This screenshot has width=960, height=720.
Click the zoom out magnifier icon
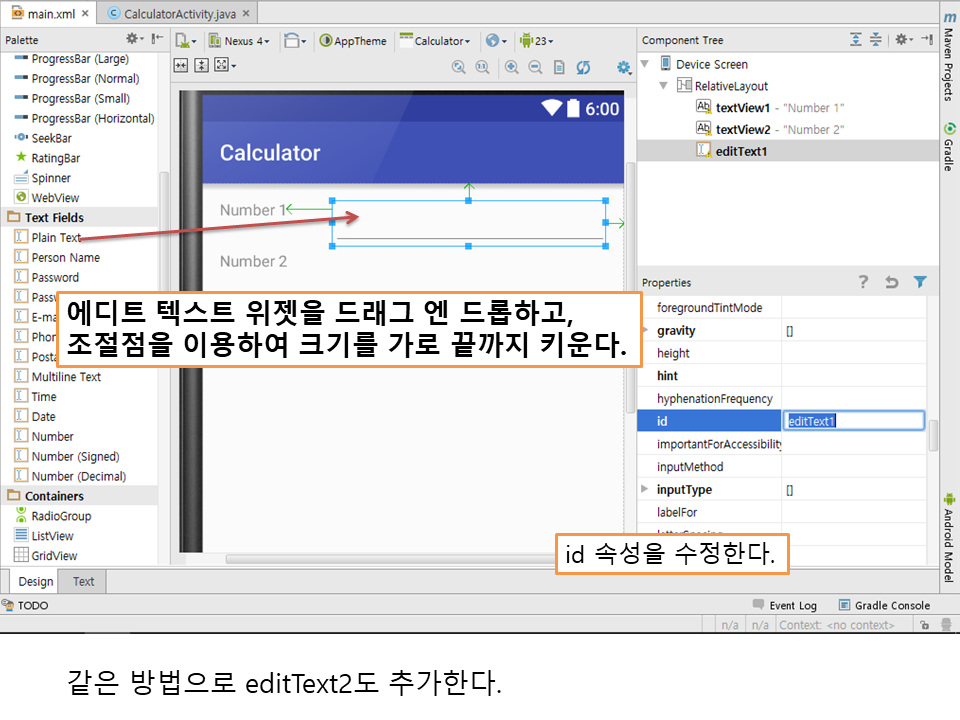(535, 67)
